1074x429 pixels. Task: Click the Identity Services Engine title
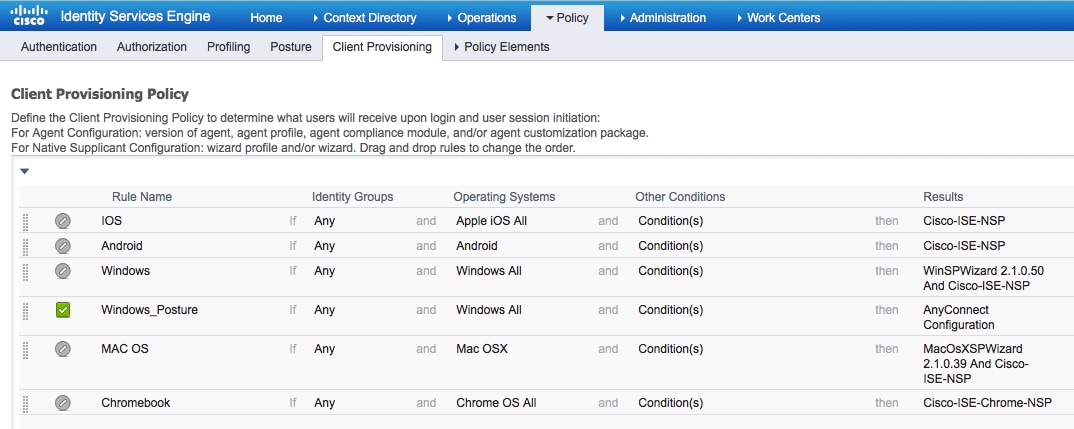coord(136,16)
